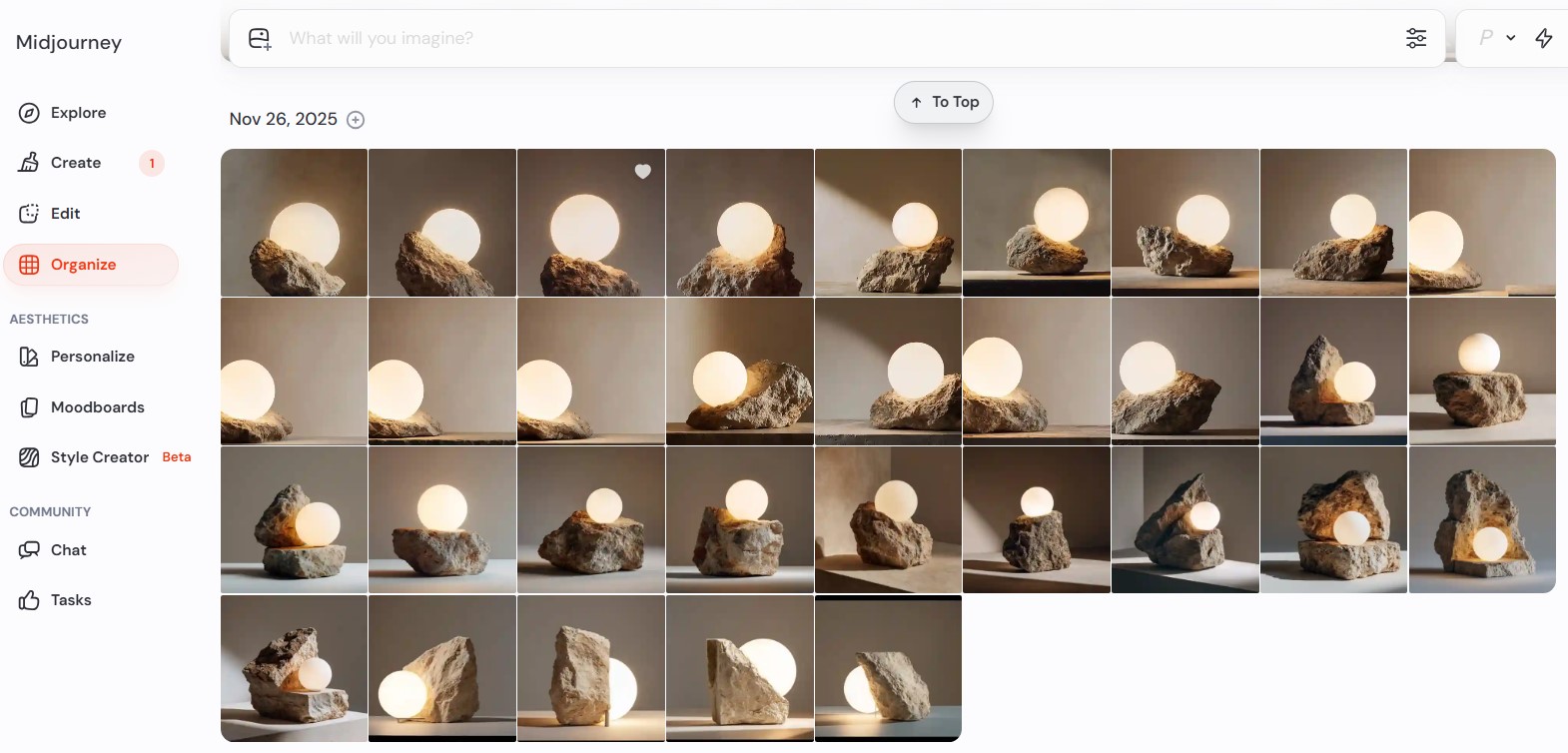Select the Organize sidebar item
This screenshot has height=753, width=1568.
[84, 265]
